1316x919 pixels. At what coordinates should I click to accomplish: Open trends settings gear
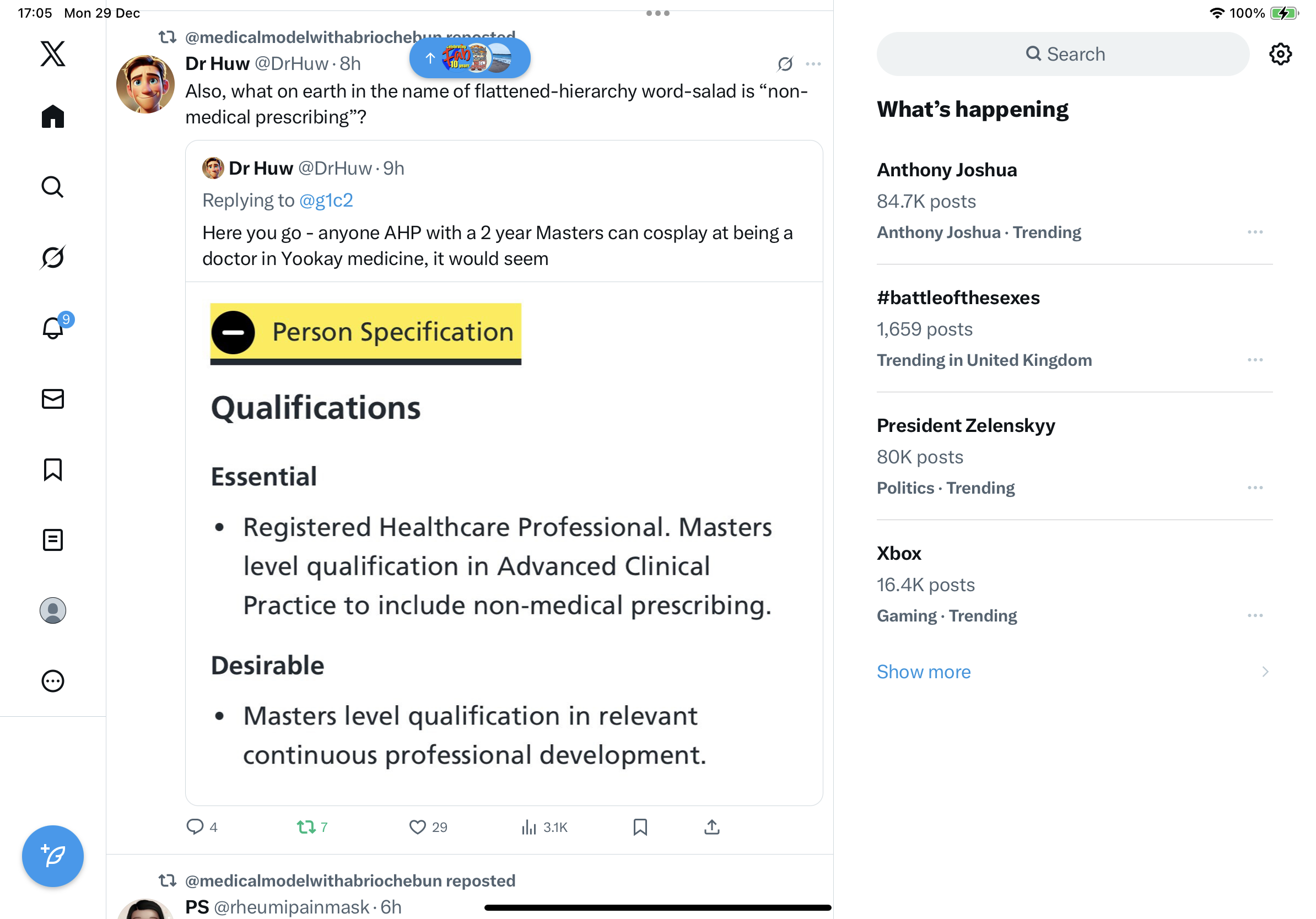tap(1280, 54)
